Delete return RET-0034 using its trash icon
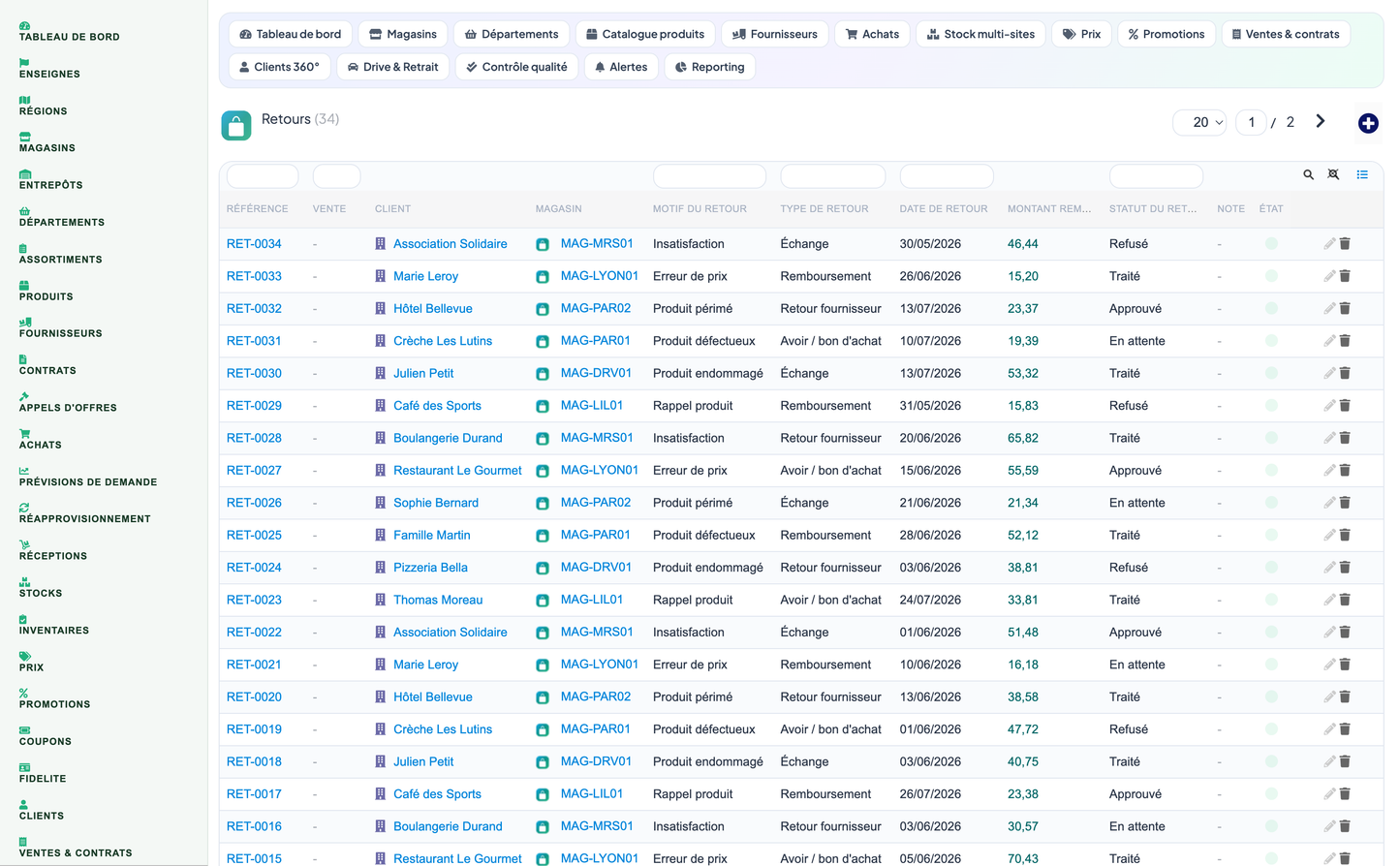The image size is (1400, 866). (x=1345, y=244)
